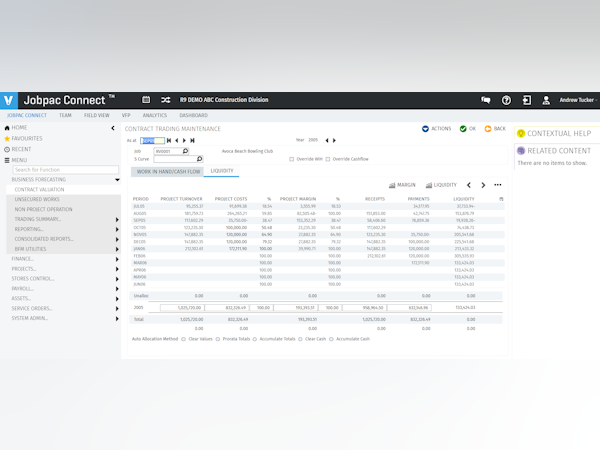
Task: Go to HOME in sidebar
Action: [x=16, y=127]
